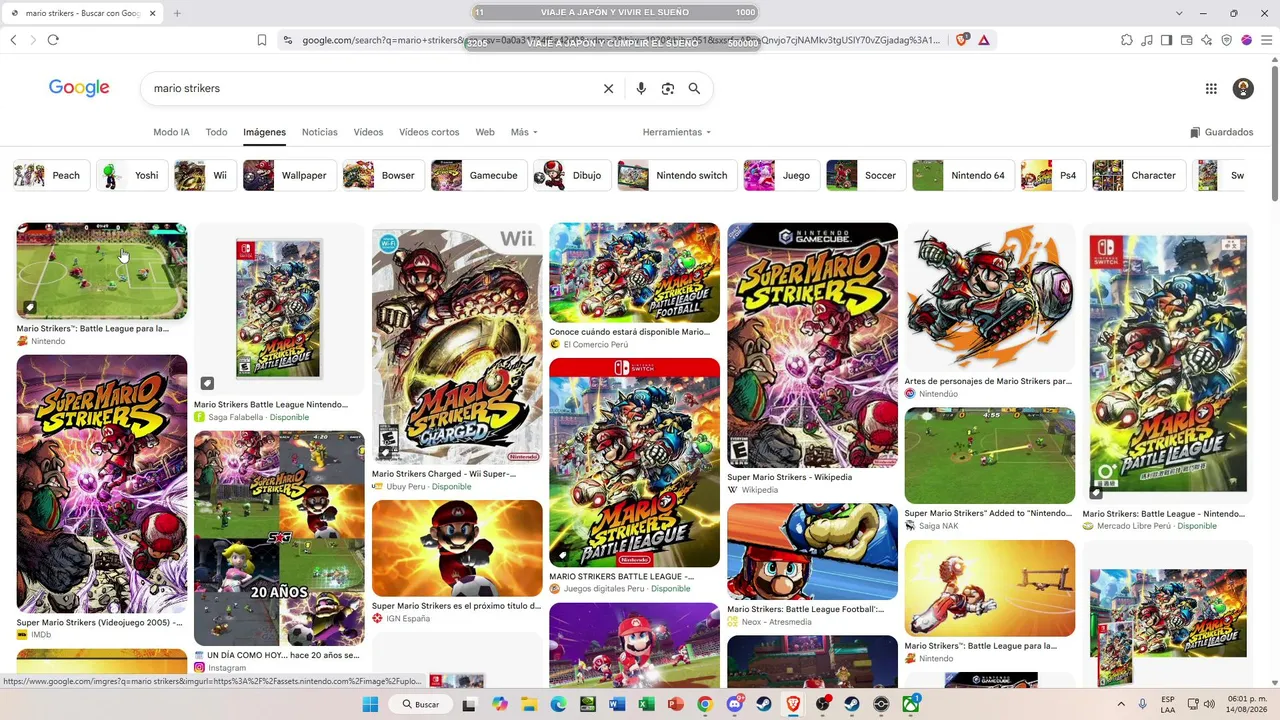Apply the Wallpaper filter chip
The height and width of the screenshot is (720, 1280).
[289, 175]
